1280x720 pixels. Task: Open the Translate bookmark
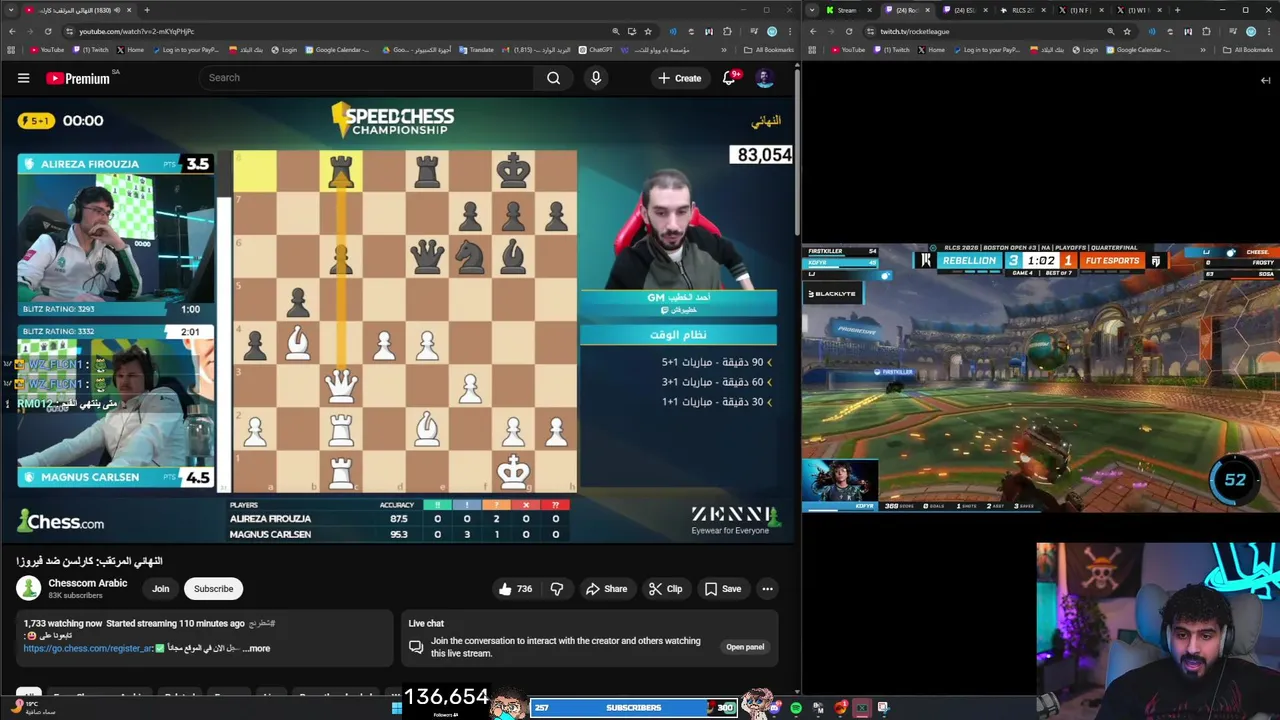(x=476, y=49)
